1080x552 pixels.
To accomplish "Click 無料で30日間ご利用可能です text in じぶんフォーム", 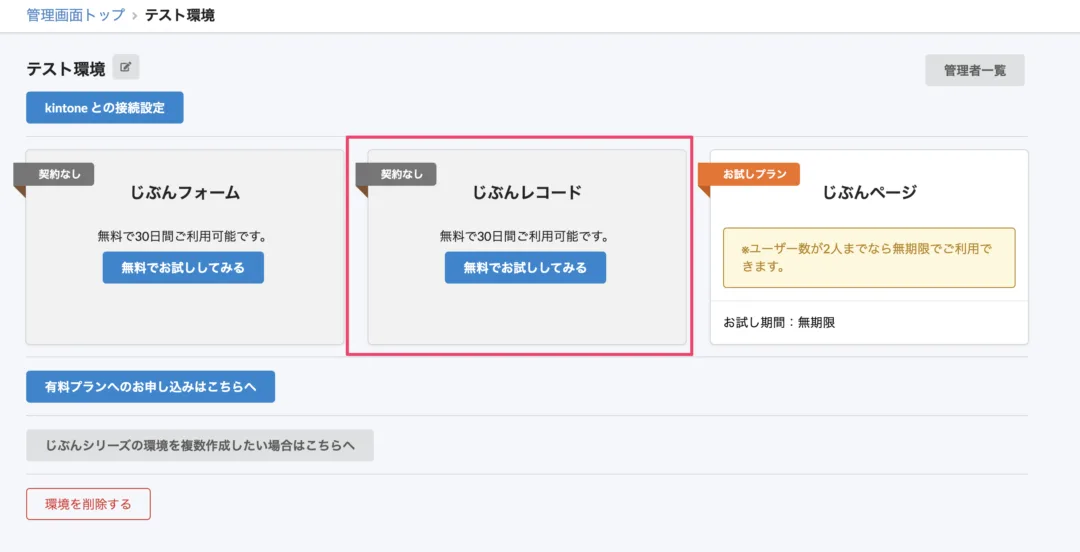I will (x=183, y=236).
